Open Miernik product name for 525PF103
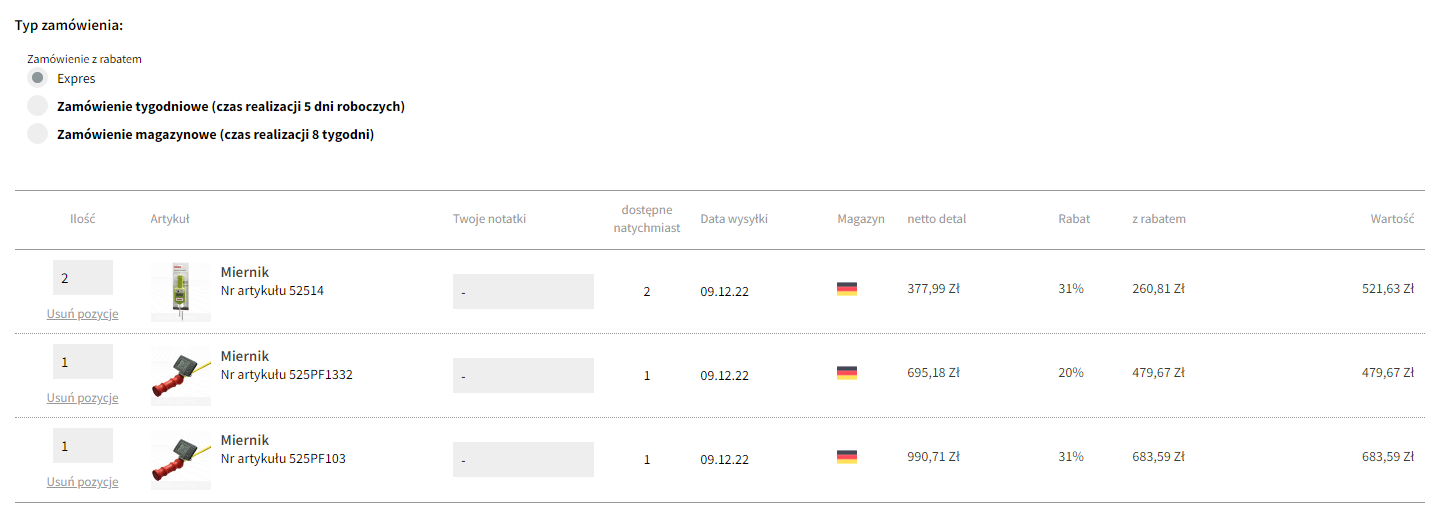 245,441
